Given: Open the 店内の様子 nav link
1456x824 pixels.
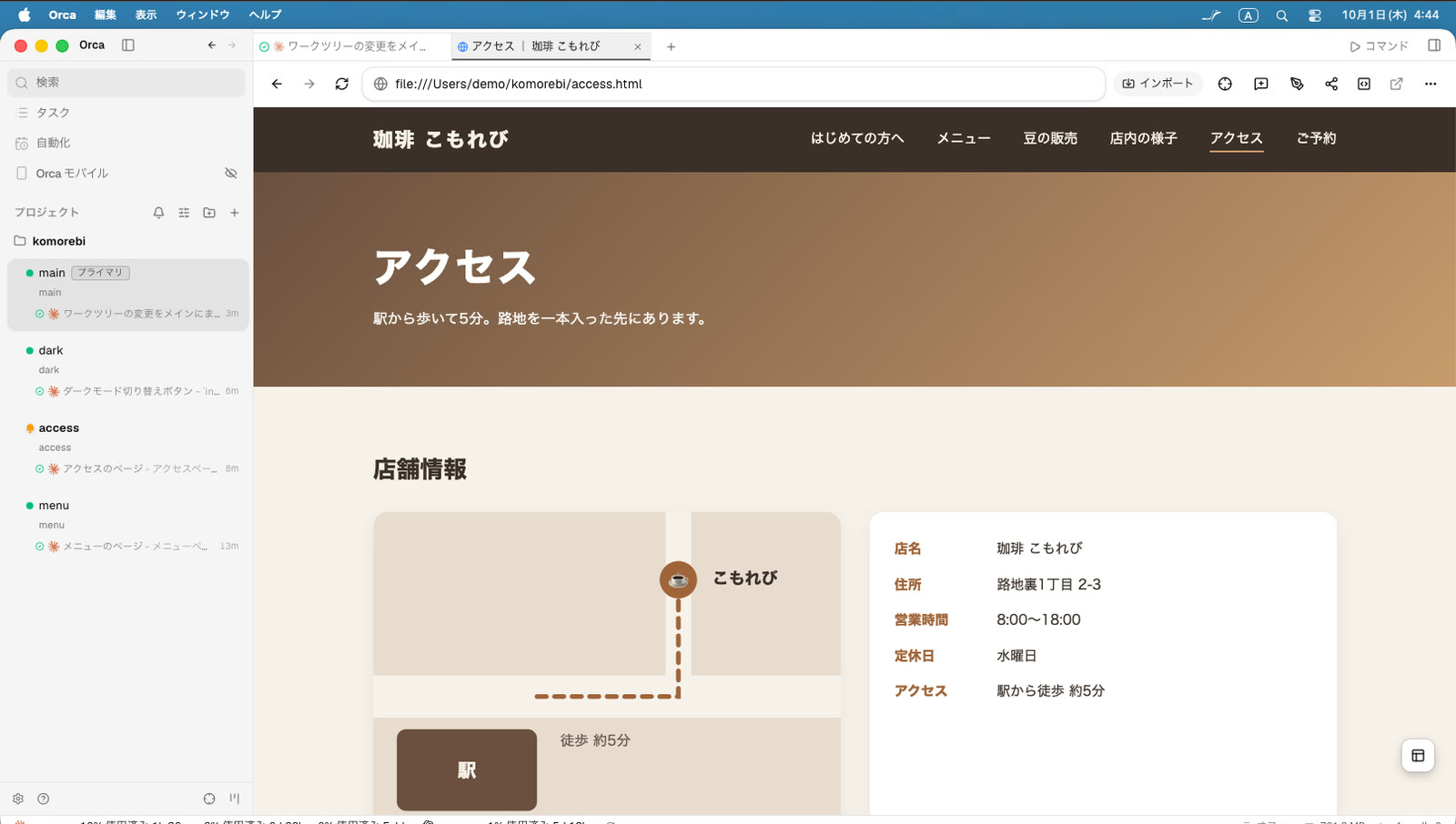Looking at the screenshot, I should [x=1144, y=138].
